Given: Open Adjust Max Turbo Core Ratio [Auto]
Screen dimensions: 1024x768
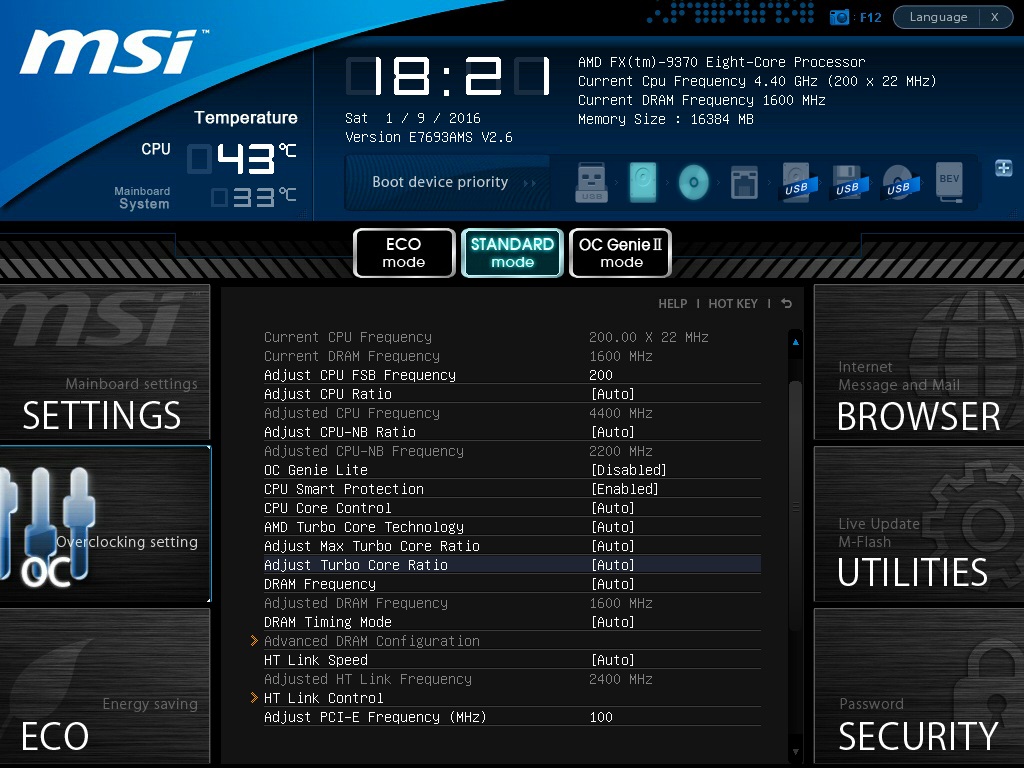Looking at the screenshot, I should coord(613,545).
